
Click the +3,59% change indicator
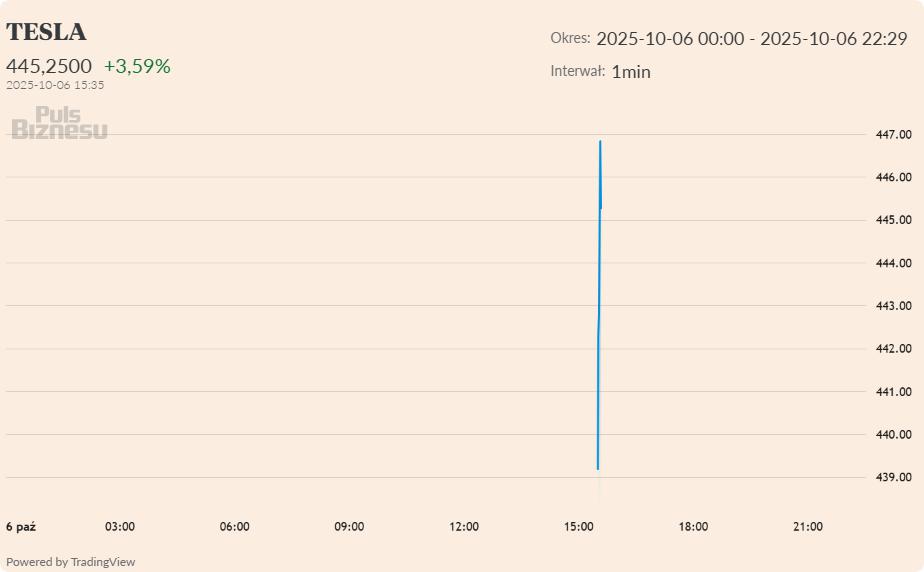(137, 66)
